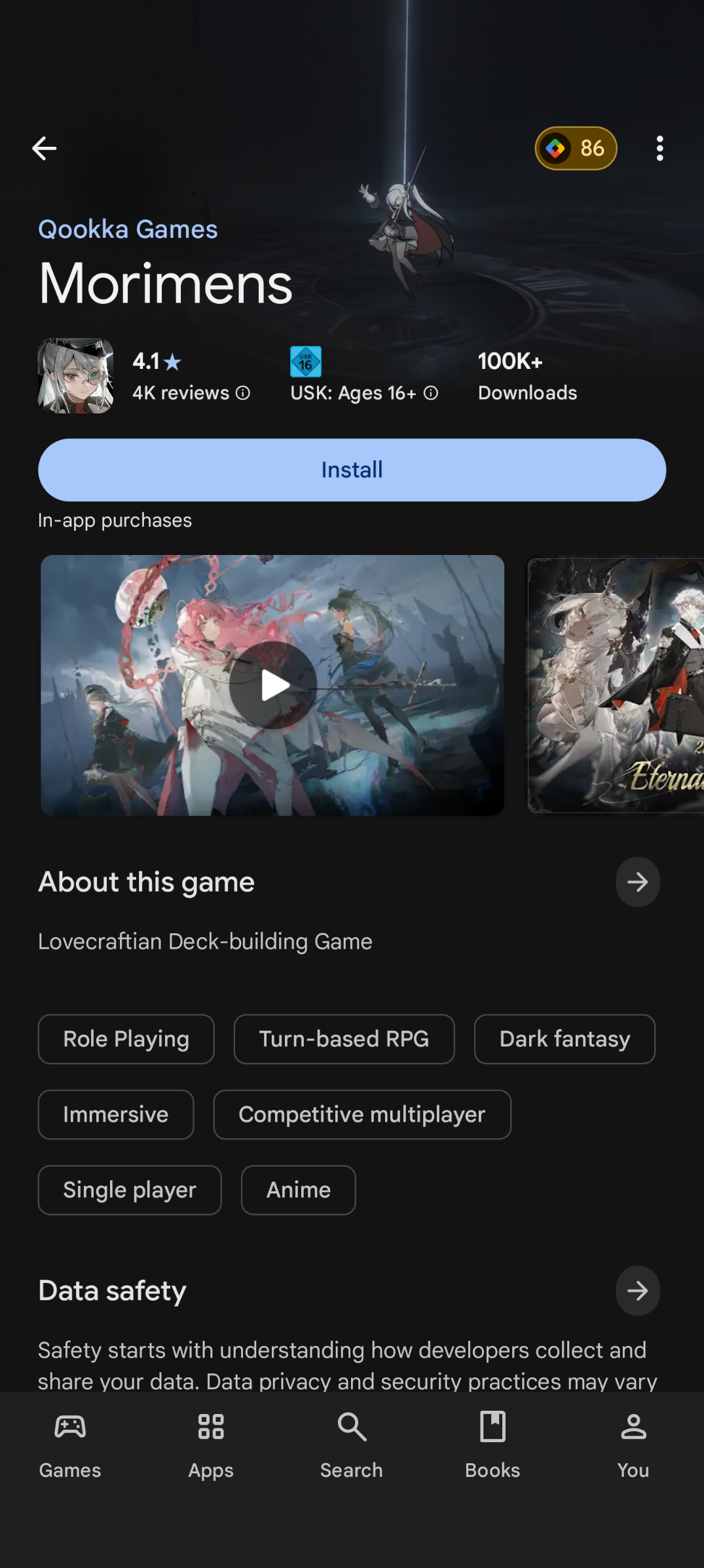Tap the info icon beside 4K reviews

pos(243,393)
